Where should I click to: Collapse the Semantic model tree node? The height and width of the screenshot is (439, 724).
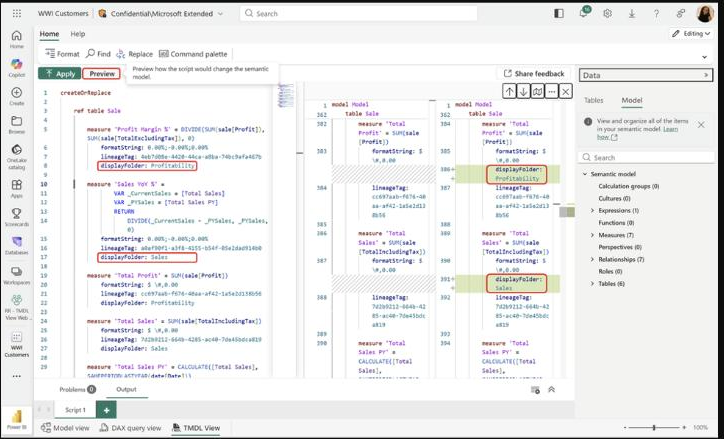pos(585,174)
